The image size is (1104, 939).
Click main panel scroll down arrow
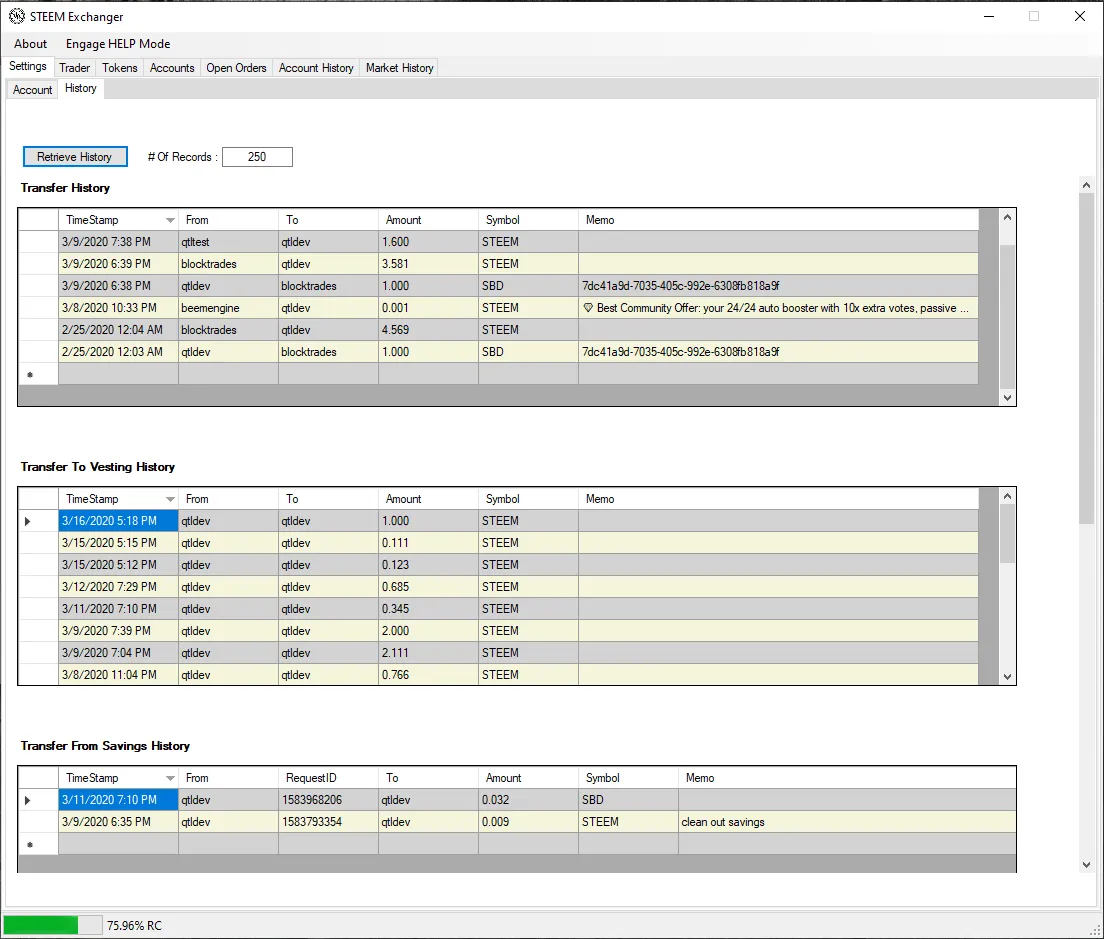1086,864
